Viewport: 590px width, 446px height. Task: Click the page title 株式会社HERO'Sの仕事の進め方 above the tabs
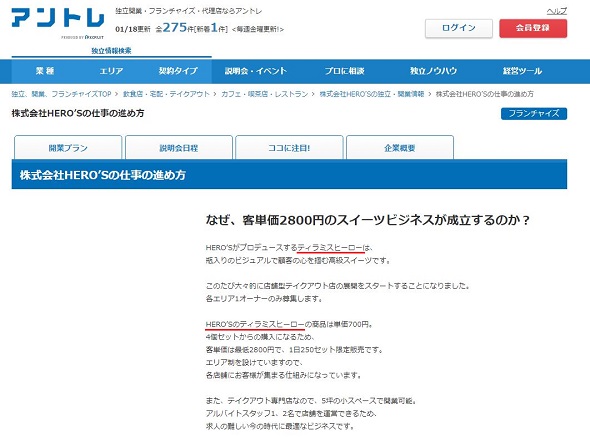pos(78,113)
